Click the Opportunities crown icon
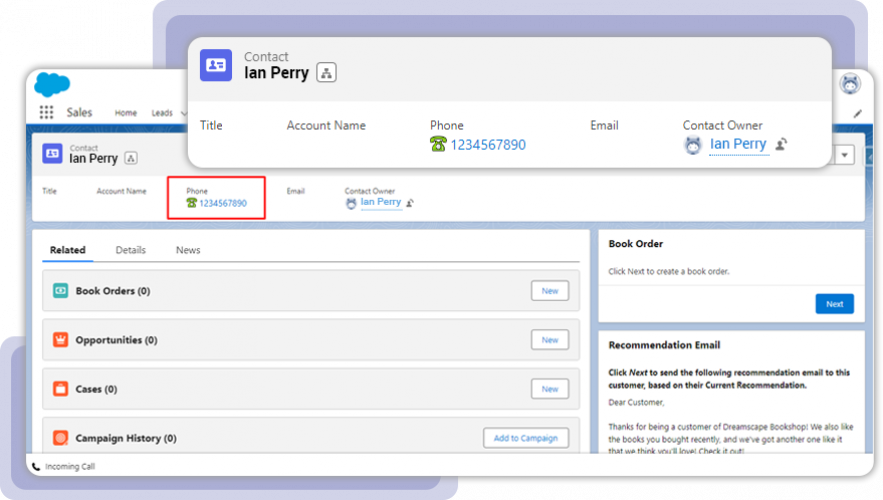The width and height of the screenshot is (883, 500). [x=61, y=340]
